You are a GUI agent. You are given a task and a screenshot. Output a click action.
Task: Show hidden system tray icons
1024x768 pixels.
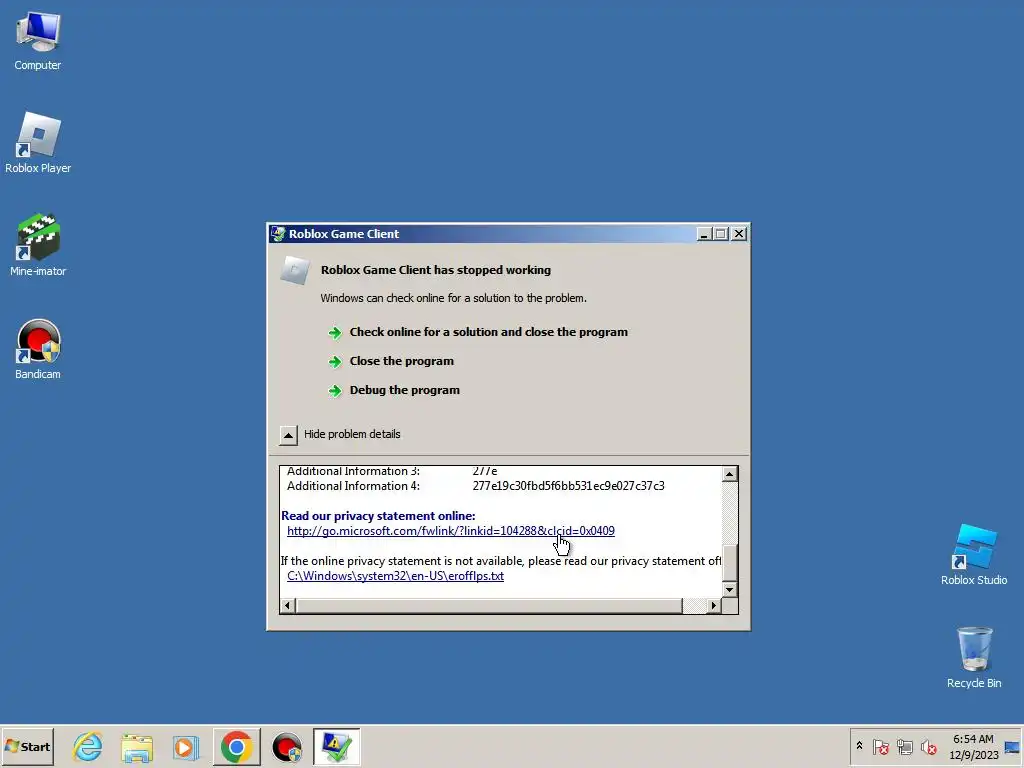pos(859,746)
